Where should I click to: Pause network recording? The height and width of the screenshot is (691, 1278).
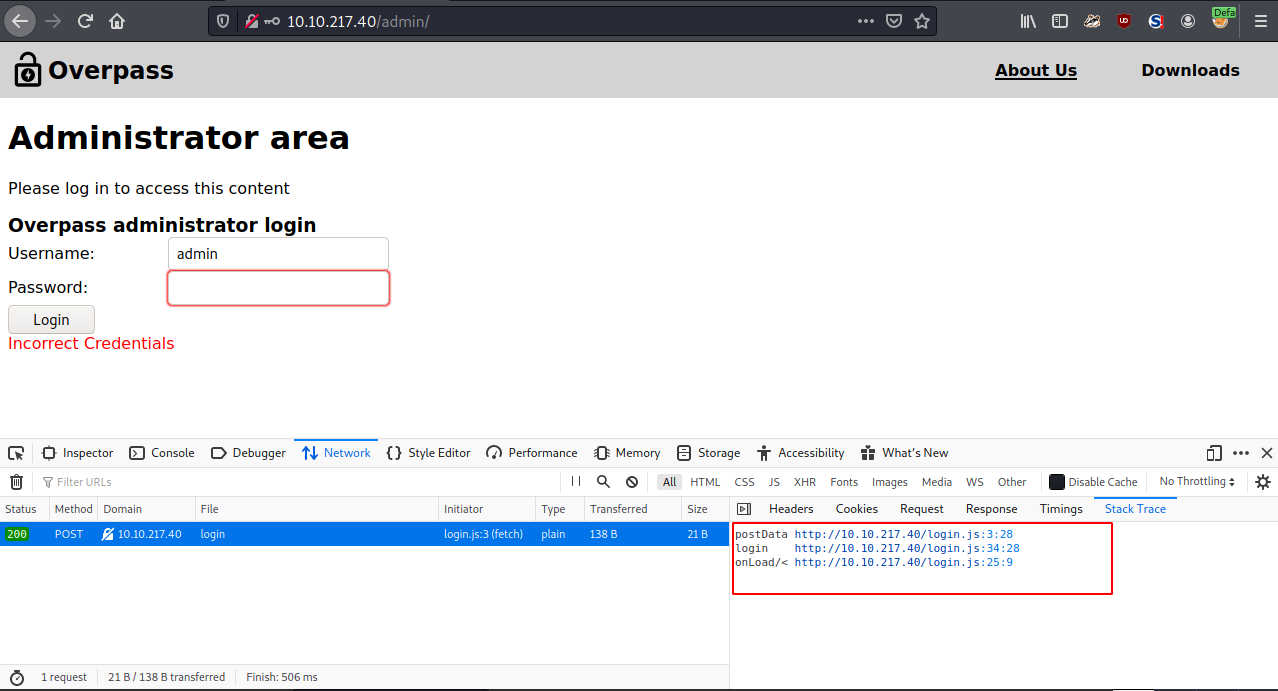coord(576,481)
